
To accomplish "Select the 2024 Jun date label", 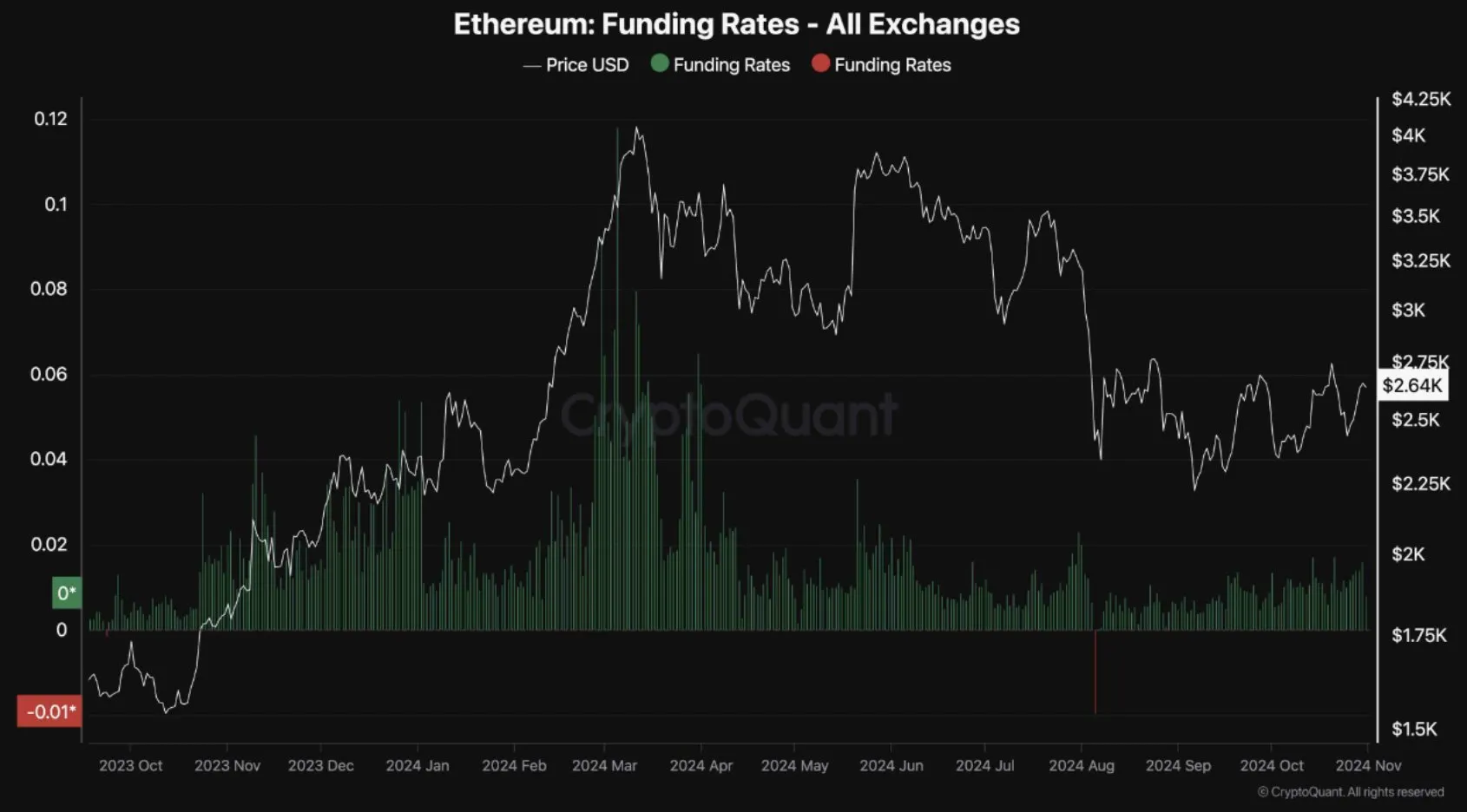I will (x=891, y=766).
